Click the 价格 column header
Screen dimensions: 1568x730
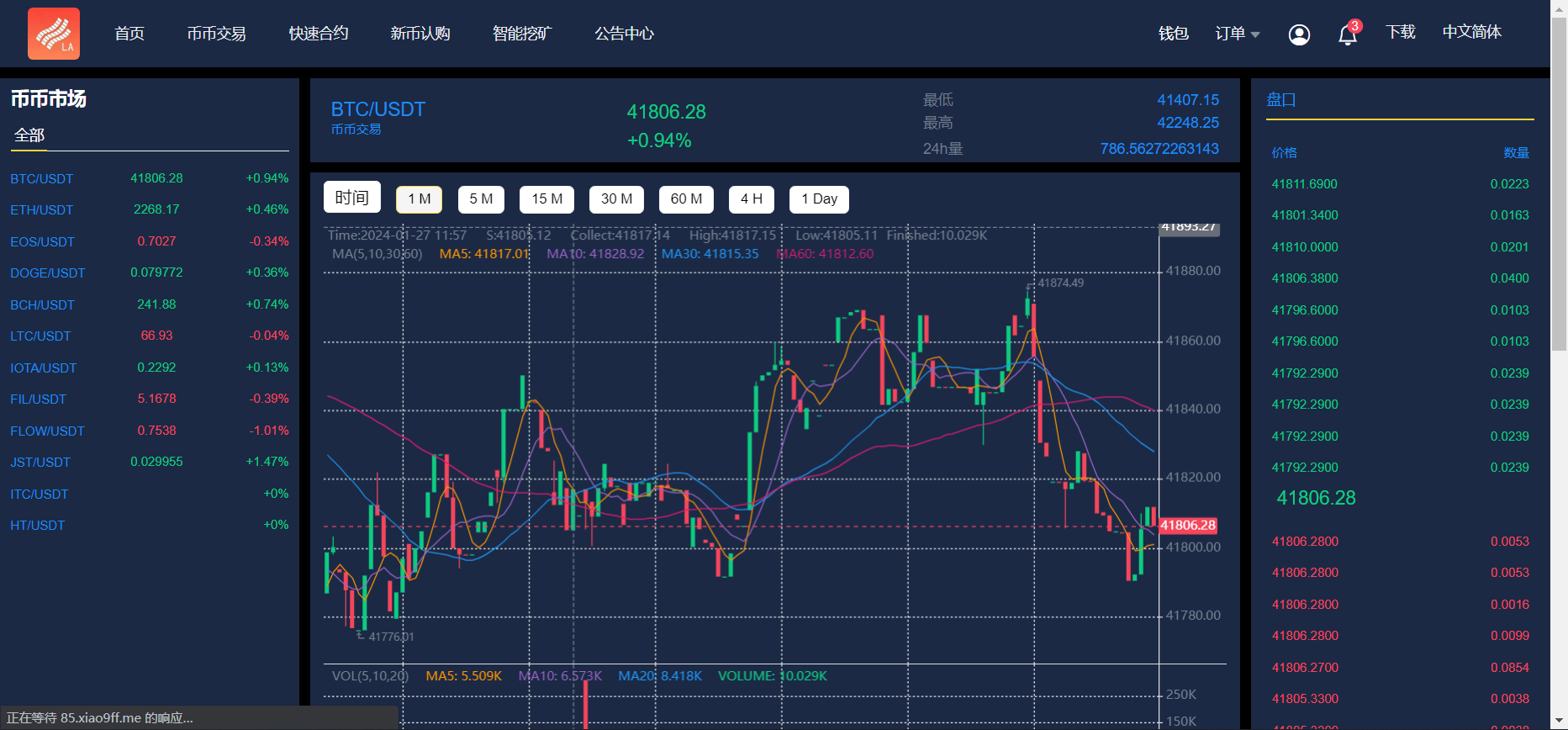point(1284,153)
